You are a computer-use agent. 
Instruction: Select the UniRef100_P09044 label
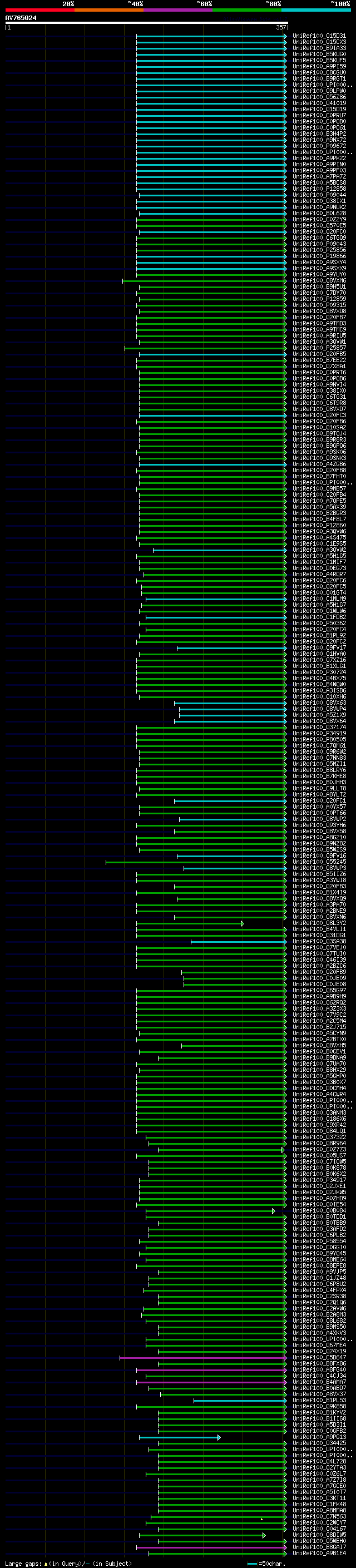[319, 195]
